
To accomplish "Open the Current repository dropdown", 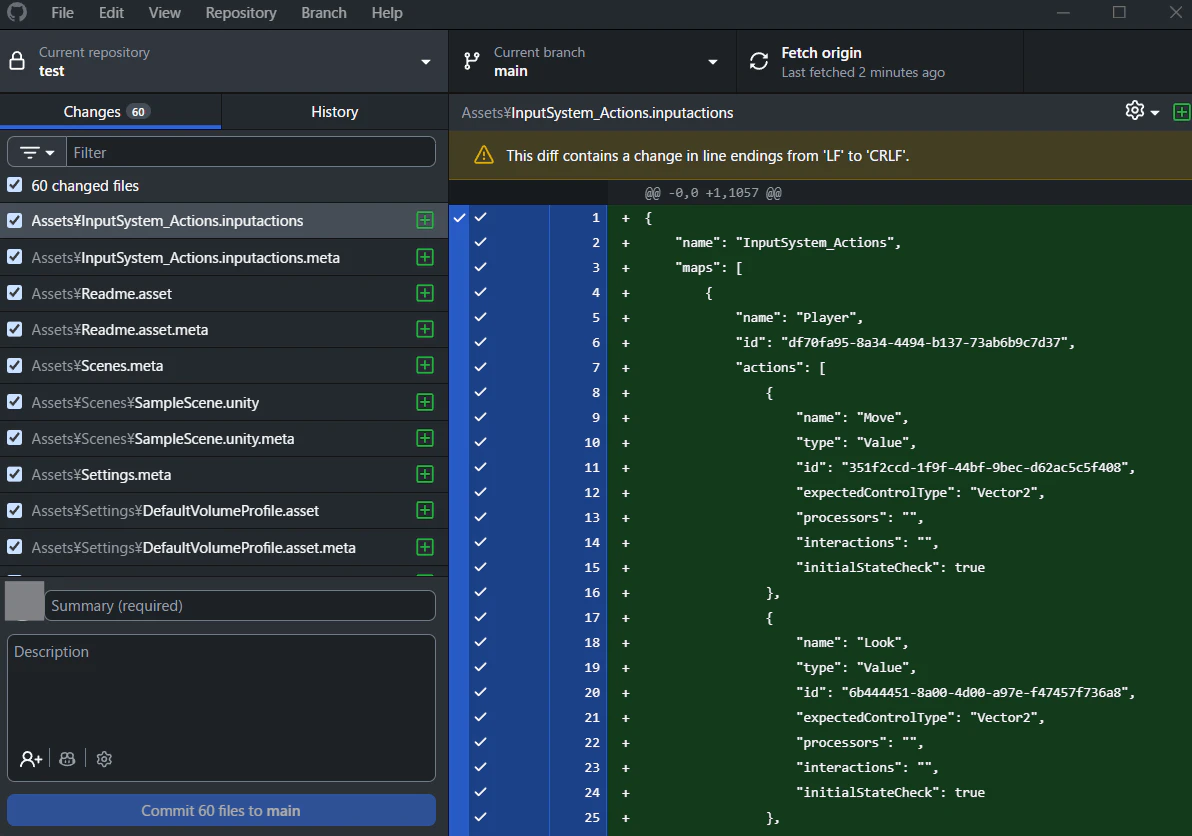I will (224, 62).
